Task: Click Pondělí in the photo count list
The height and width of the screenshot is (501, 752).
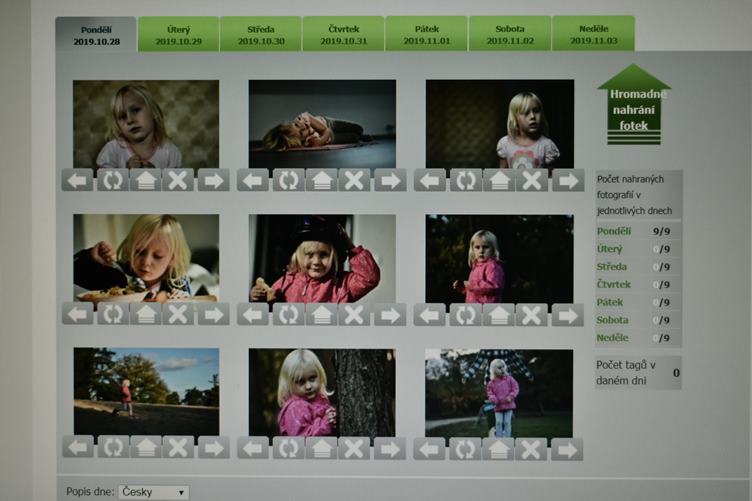Action: coord(614,231)
